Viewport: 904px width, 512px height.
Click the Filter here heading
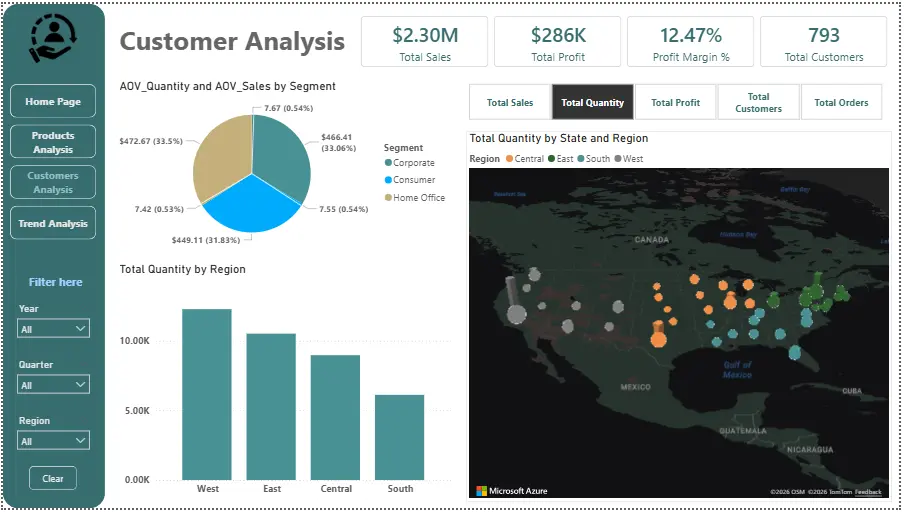[x=55, y=282]
